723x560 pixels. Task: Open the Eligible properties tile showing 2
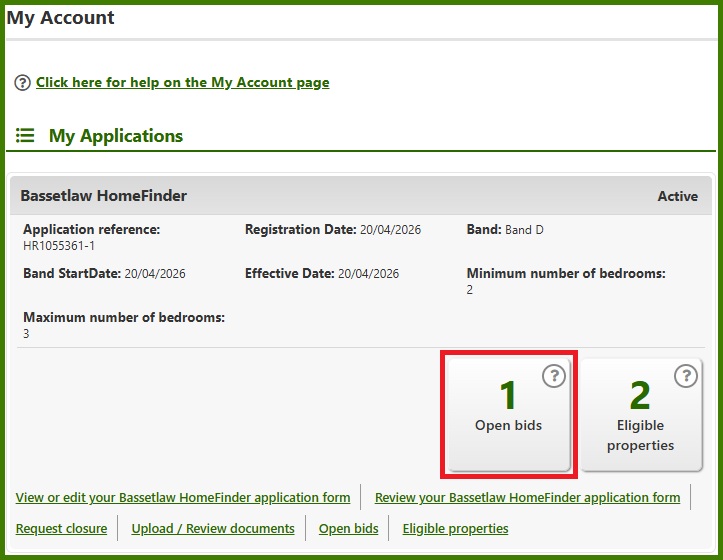641,414
